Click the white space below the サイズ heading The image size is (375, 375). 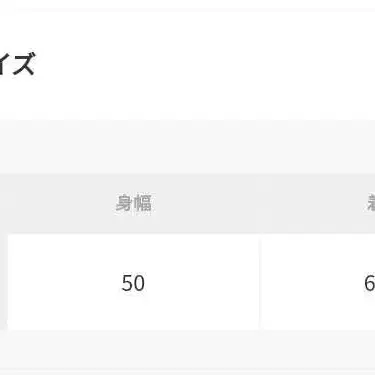click(187, 102)
